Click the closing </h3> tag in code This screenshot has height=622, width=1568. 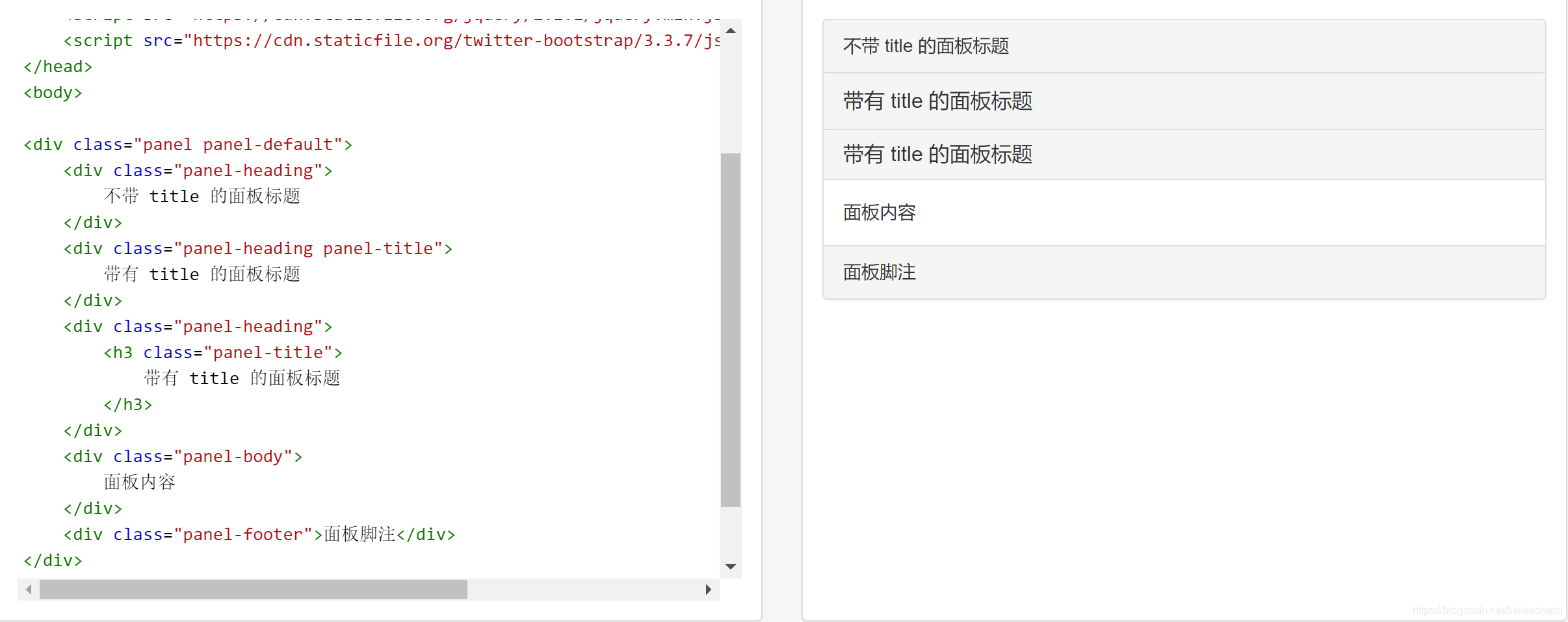click(x=128, y=404)
